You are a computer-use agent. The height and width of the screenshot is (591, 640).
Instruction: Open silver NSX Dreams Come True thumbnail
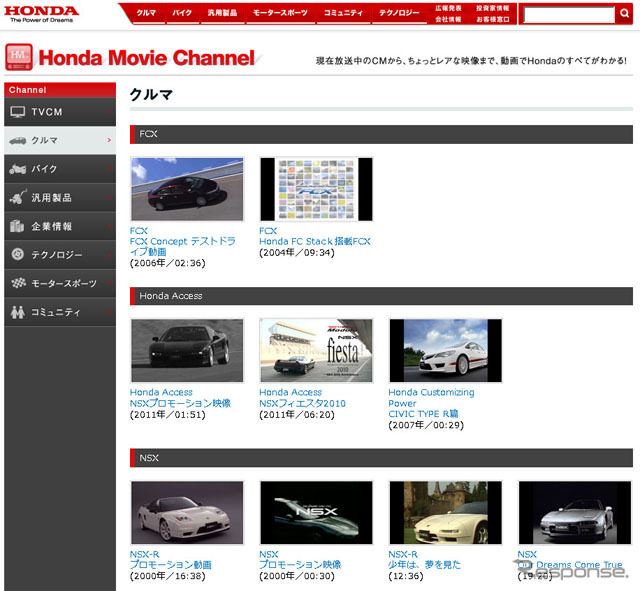575,513
